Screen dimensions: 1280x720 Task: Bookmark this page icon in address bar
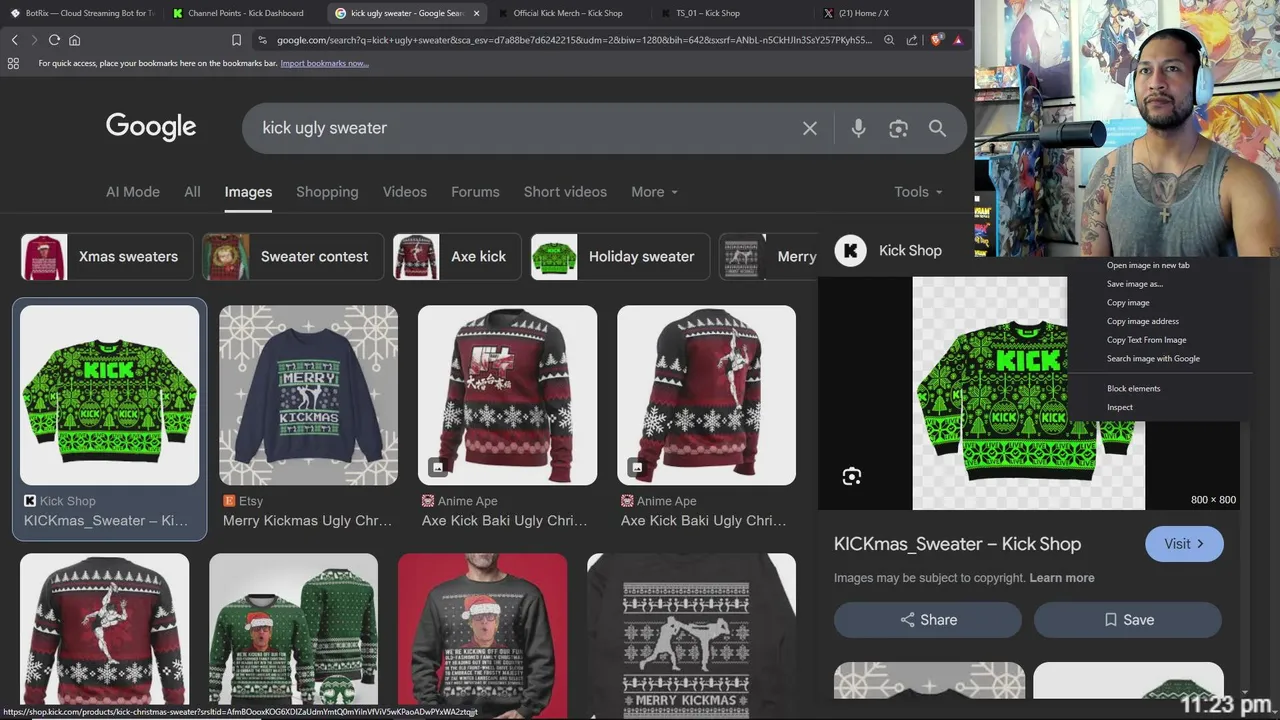pos(236,40)
